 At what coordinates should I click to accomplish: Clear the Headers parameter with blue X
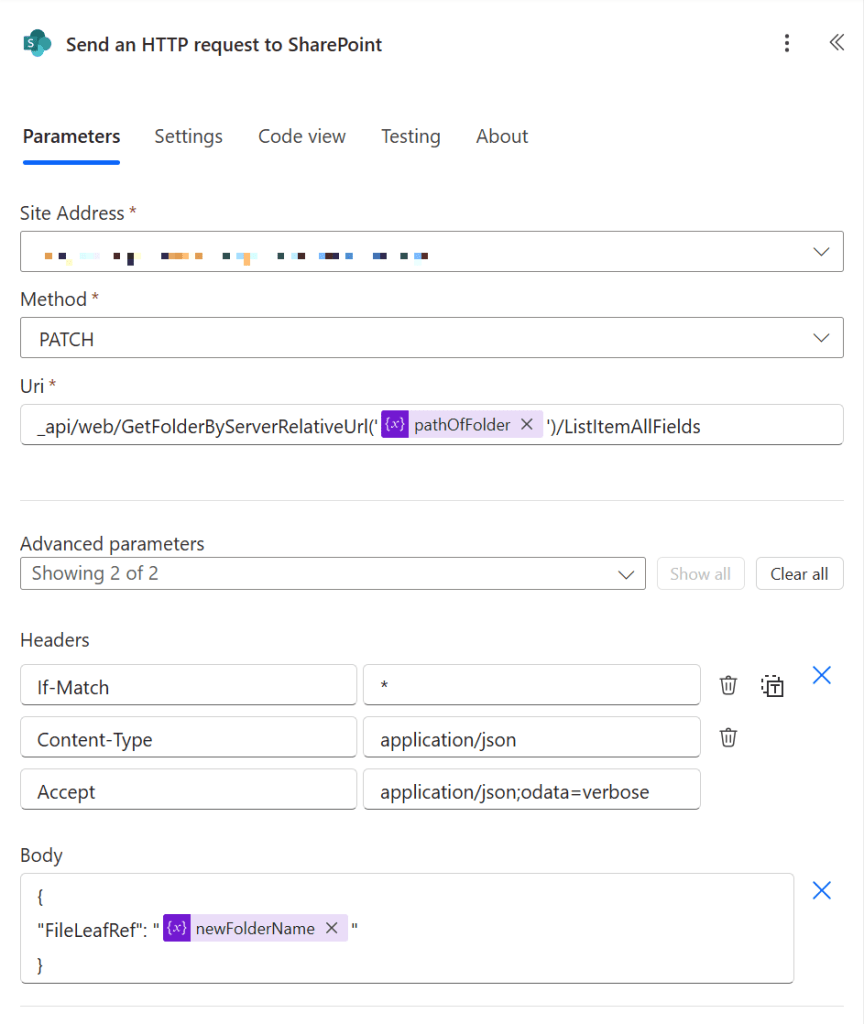click(821, 675)
